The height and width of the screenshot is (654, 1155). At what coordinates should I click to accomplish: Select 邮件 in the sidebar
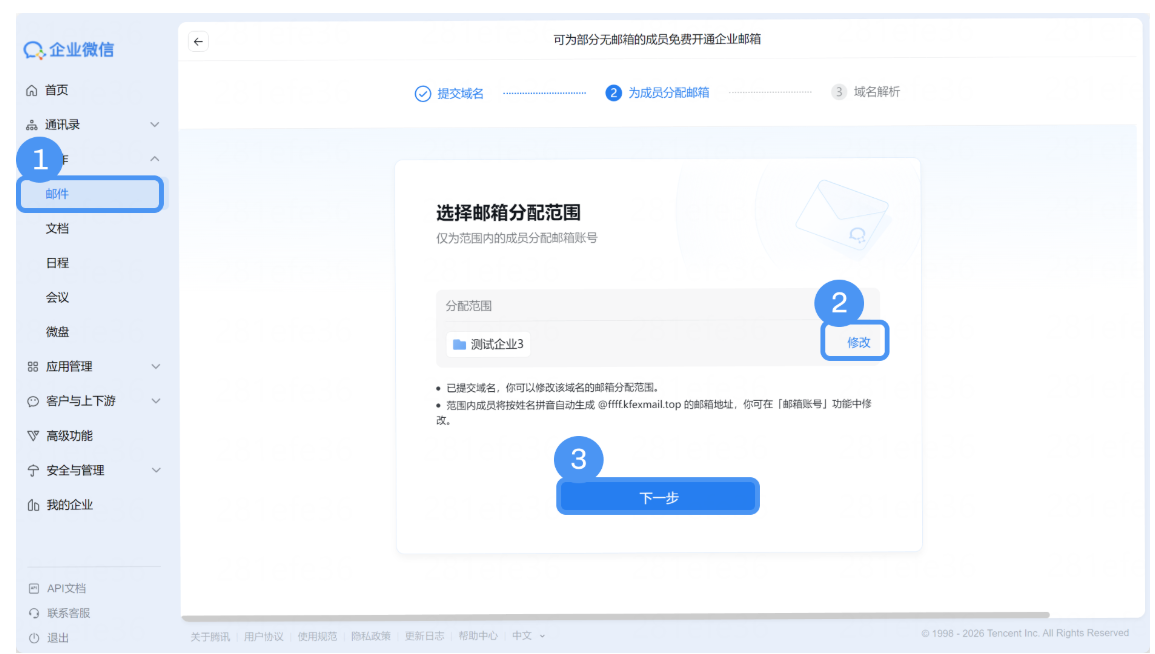tap(91, 194)
